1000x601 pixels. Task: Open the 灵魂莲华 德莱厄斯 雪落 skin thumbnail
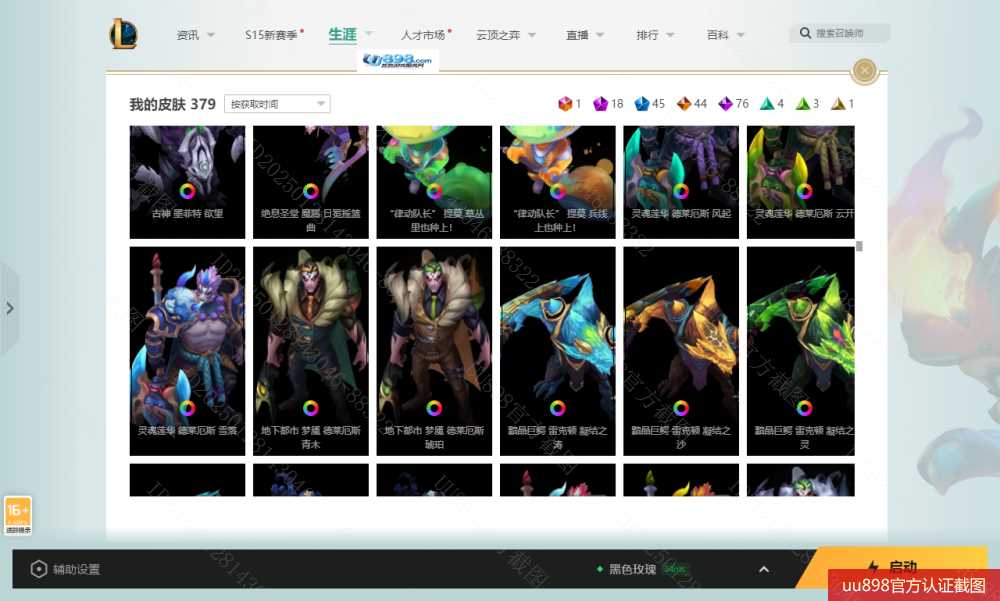pos(187,351)
